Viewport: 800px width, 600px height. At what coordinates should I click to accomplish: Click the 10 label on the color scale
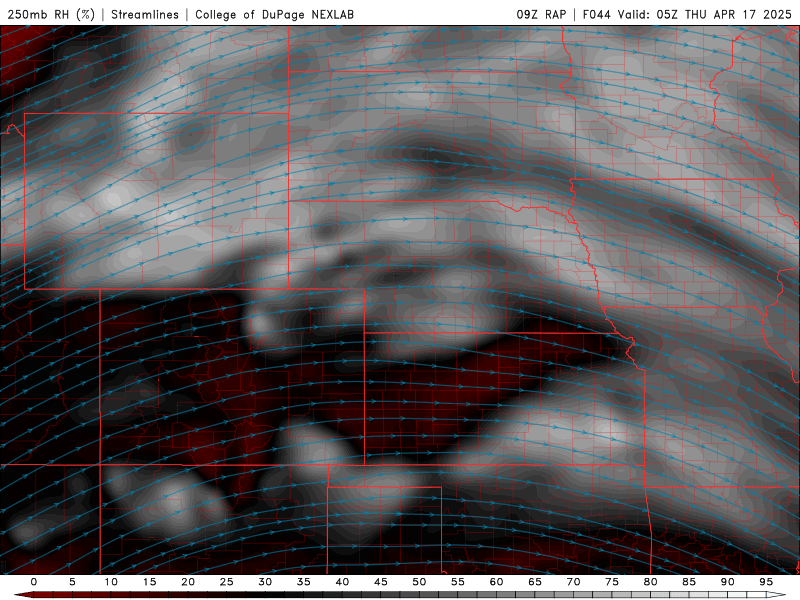(111, 582)
